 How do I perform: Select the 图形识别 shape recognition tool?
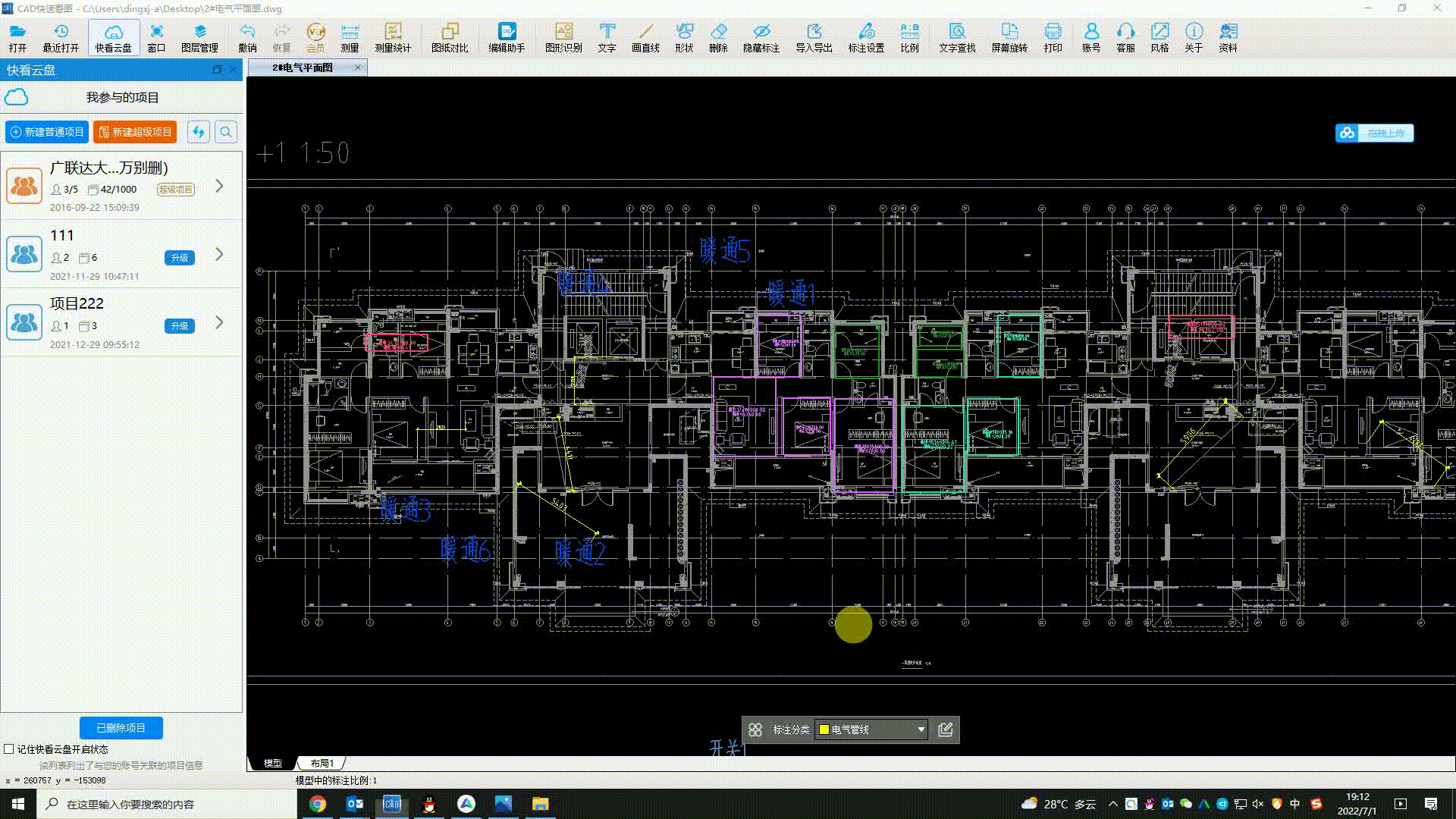(563, 37)
